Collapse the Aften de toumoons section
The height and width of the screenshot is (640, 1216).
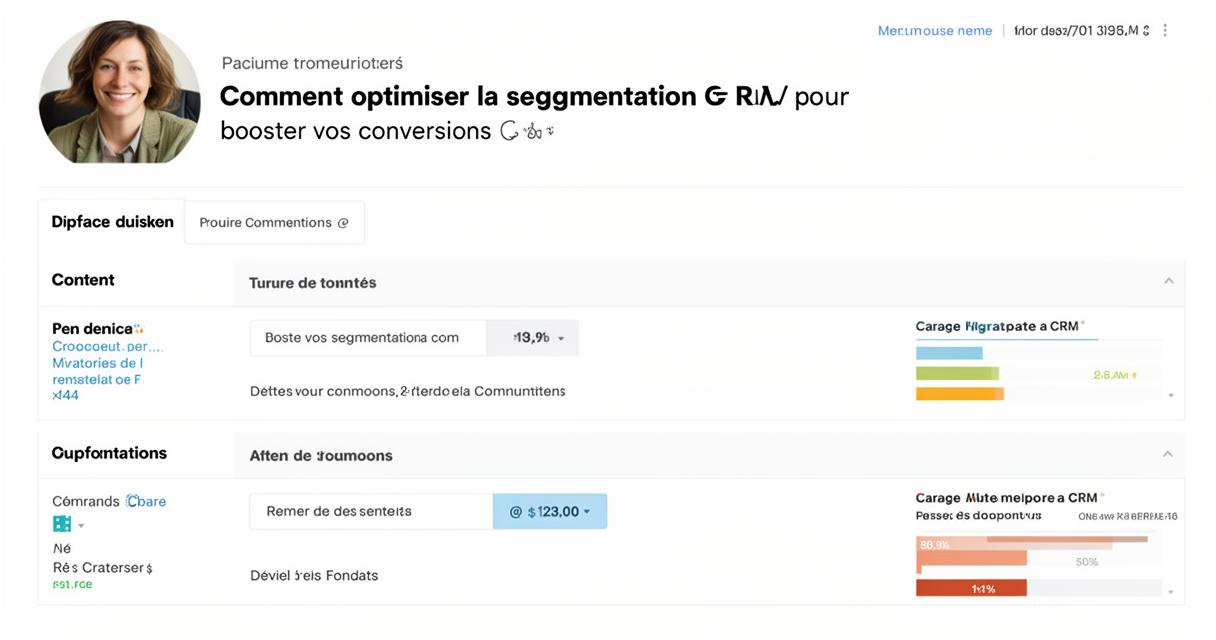tap(1168, 454)
